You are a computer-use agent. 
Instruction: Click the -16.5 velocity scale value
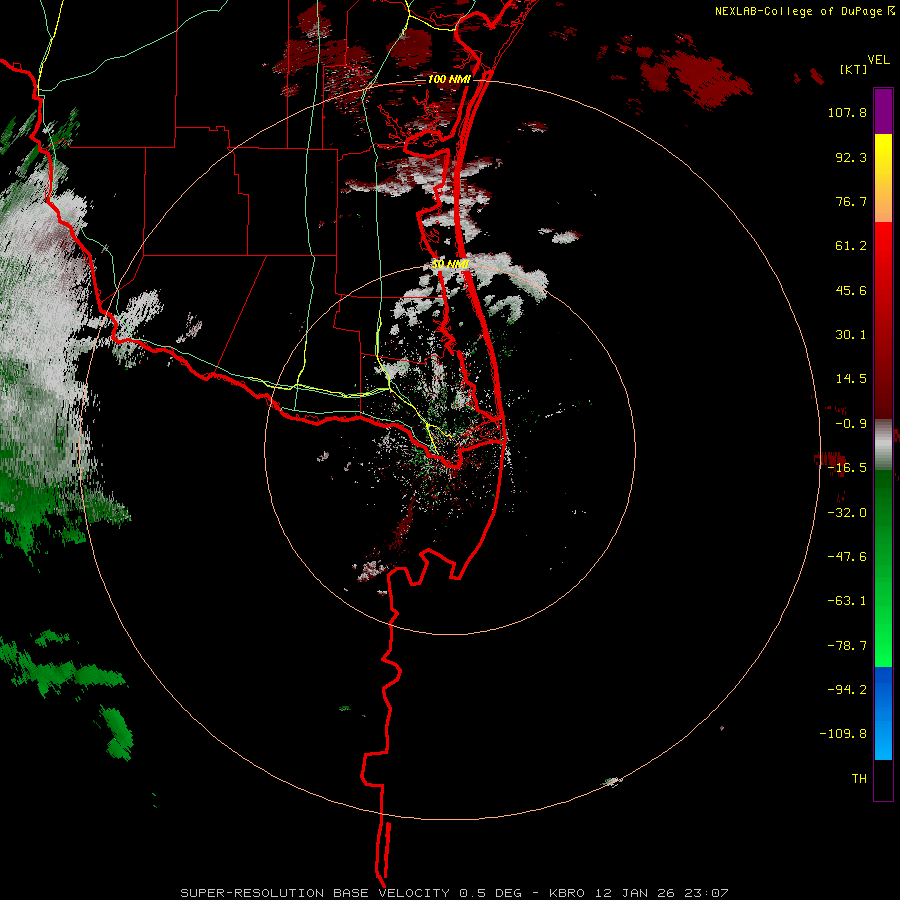[x=847, y=468]
